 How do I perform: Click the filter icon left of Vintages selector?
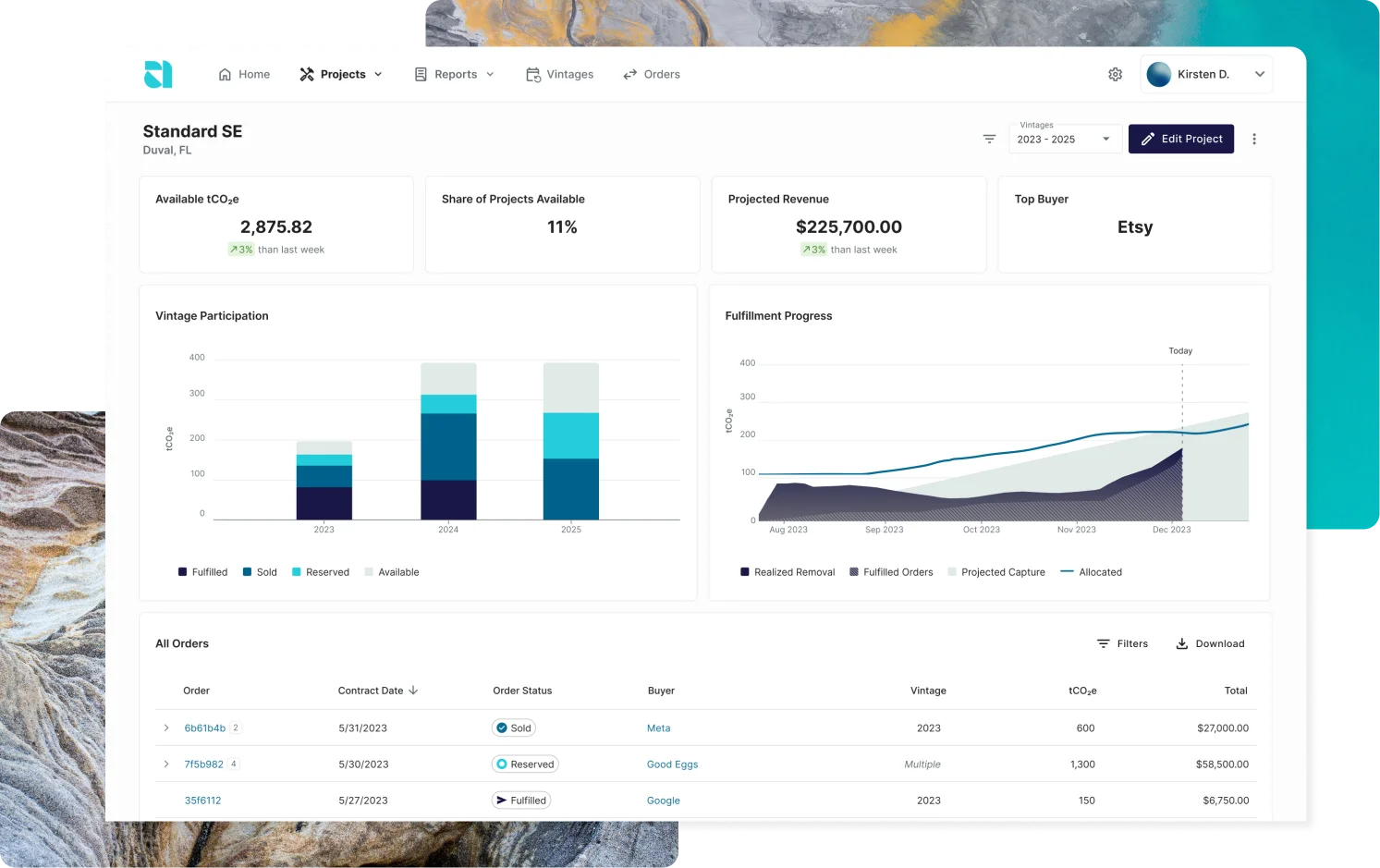click(x=989, y=139)
